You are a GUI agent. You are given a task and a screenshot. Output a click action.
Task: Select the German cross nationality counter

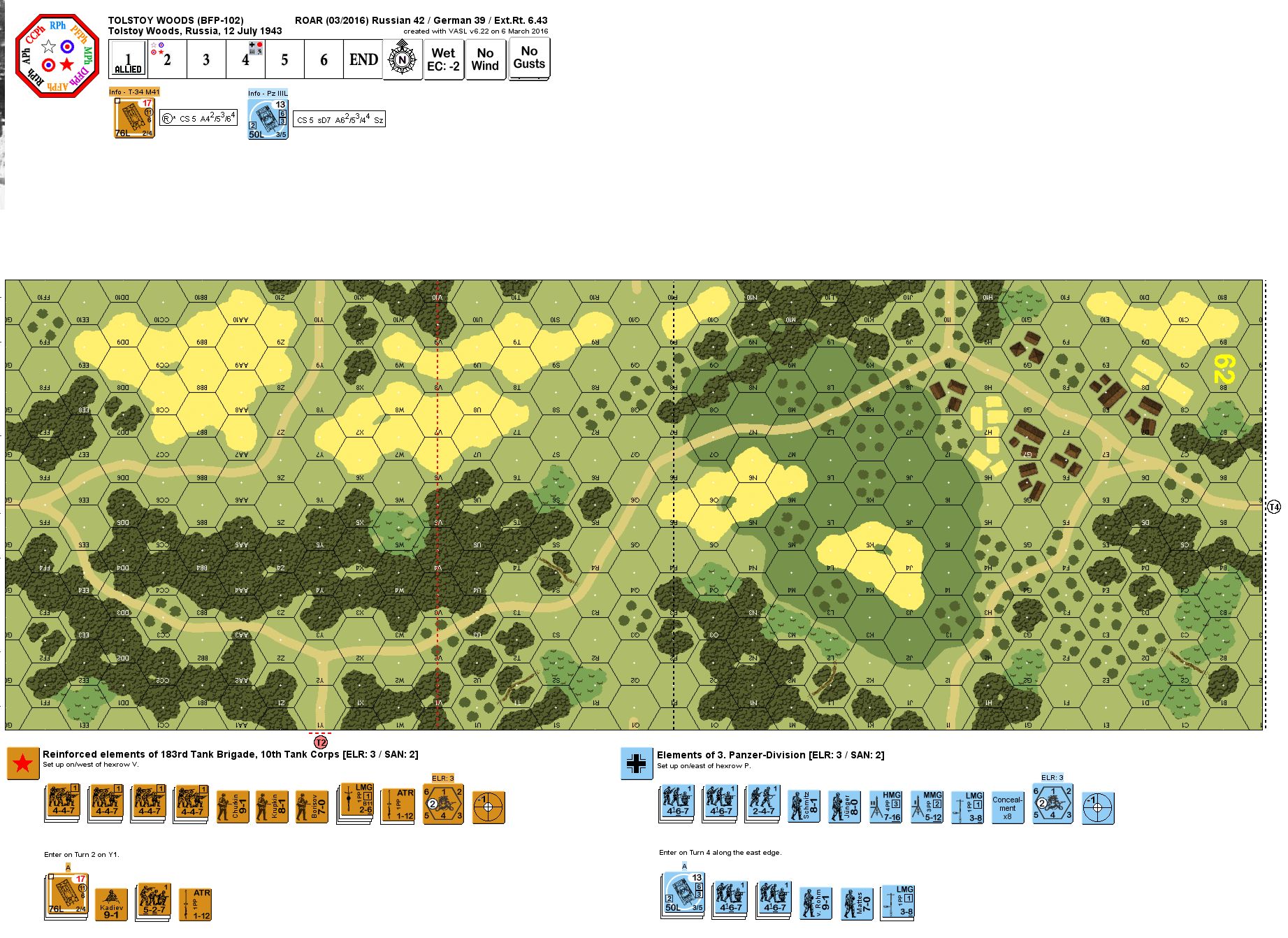coord(637,763)
